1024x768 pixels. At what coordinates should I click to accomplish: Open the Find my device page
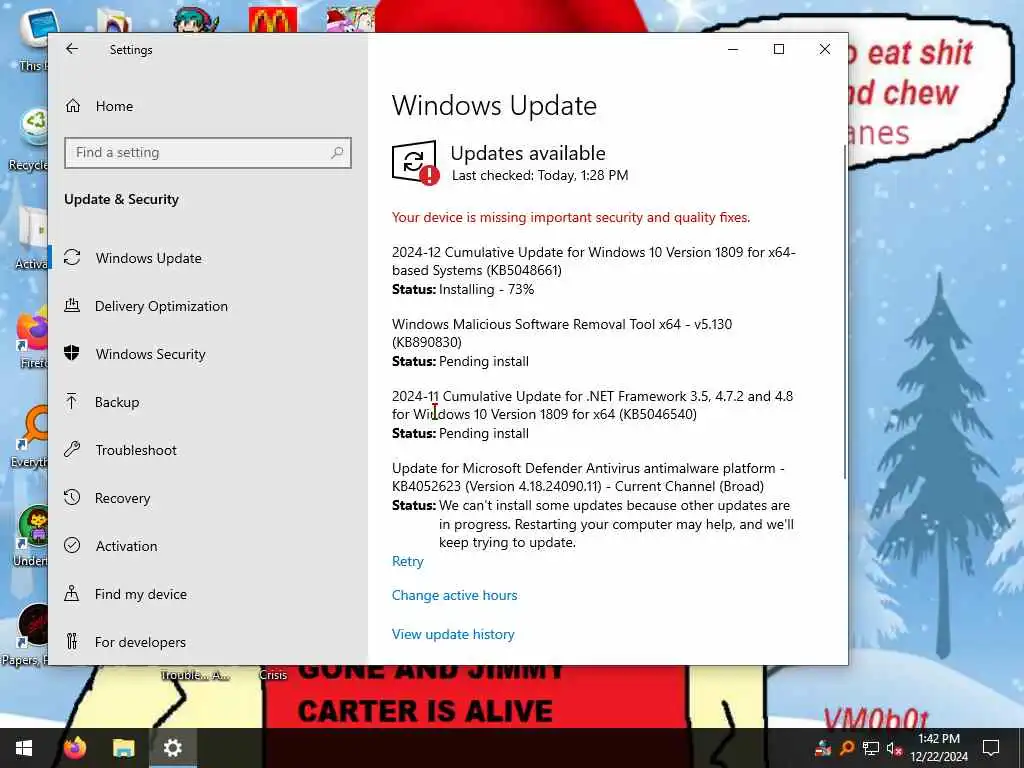click(140, 594)
